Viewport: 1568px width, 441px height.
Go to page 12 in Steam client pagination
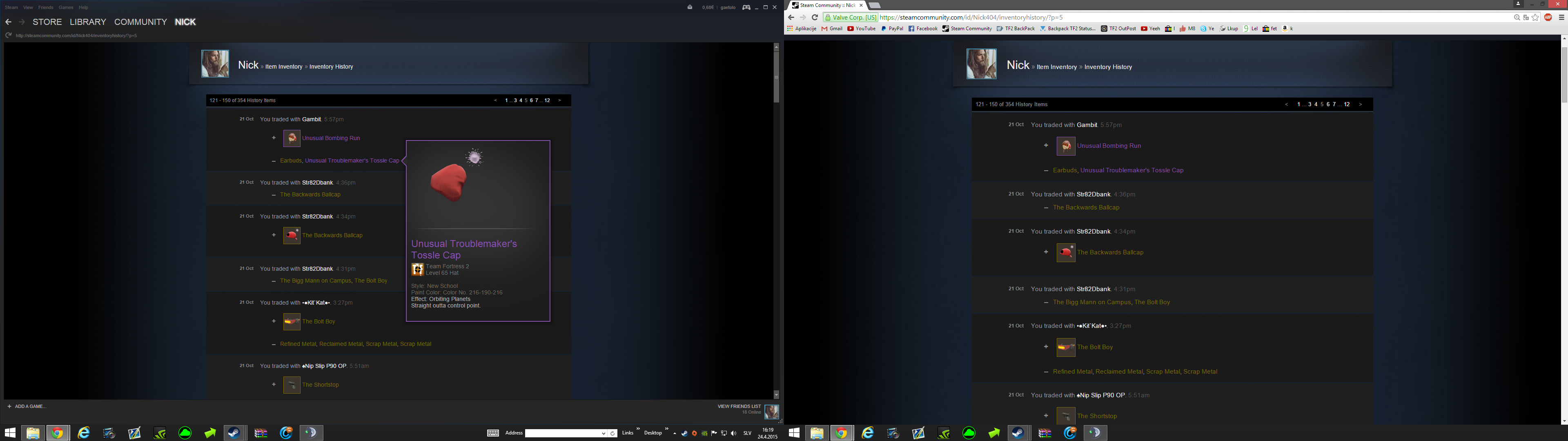coord(547,100)
